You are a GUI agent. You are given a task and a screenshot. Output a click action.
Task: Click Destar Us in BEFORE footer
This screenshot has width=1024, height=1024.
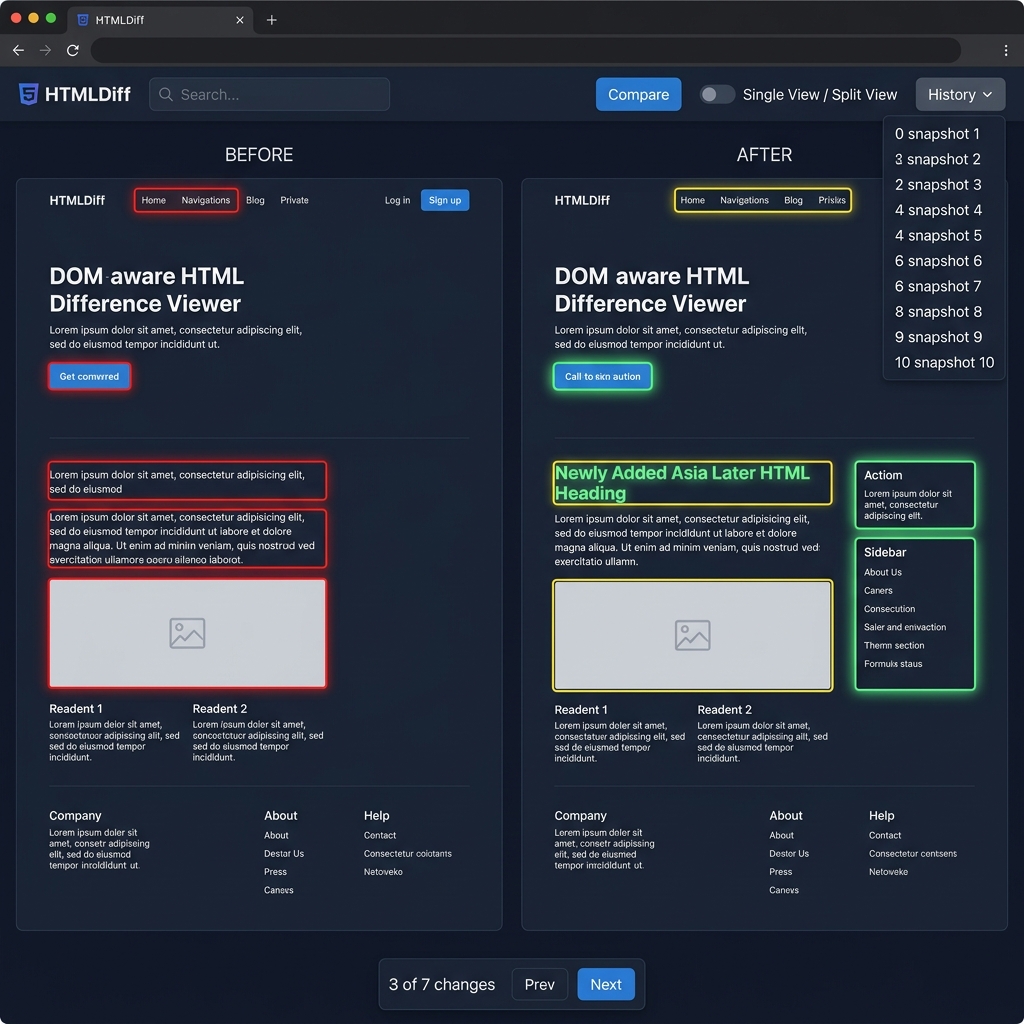(x=283, y=854)
